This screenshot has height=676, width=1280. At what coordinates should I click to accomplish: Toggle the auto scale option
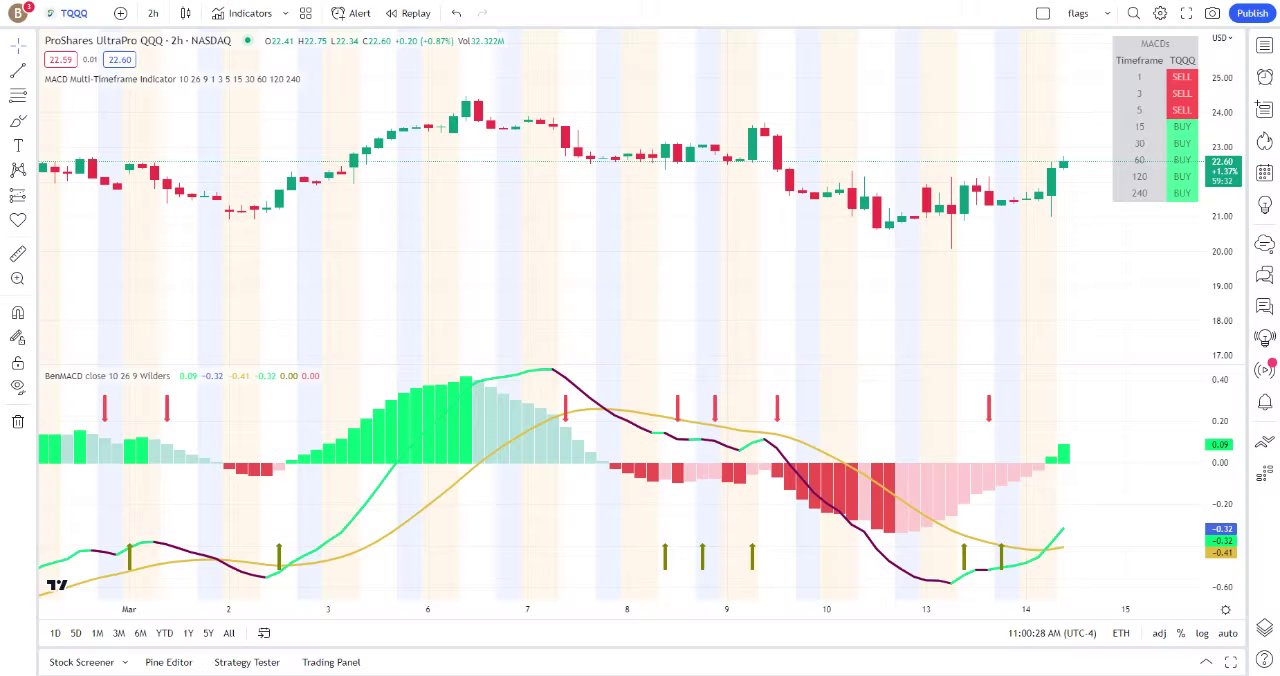point(1228,633)
